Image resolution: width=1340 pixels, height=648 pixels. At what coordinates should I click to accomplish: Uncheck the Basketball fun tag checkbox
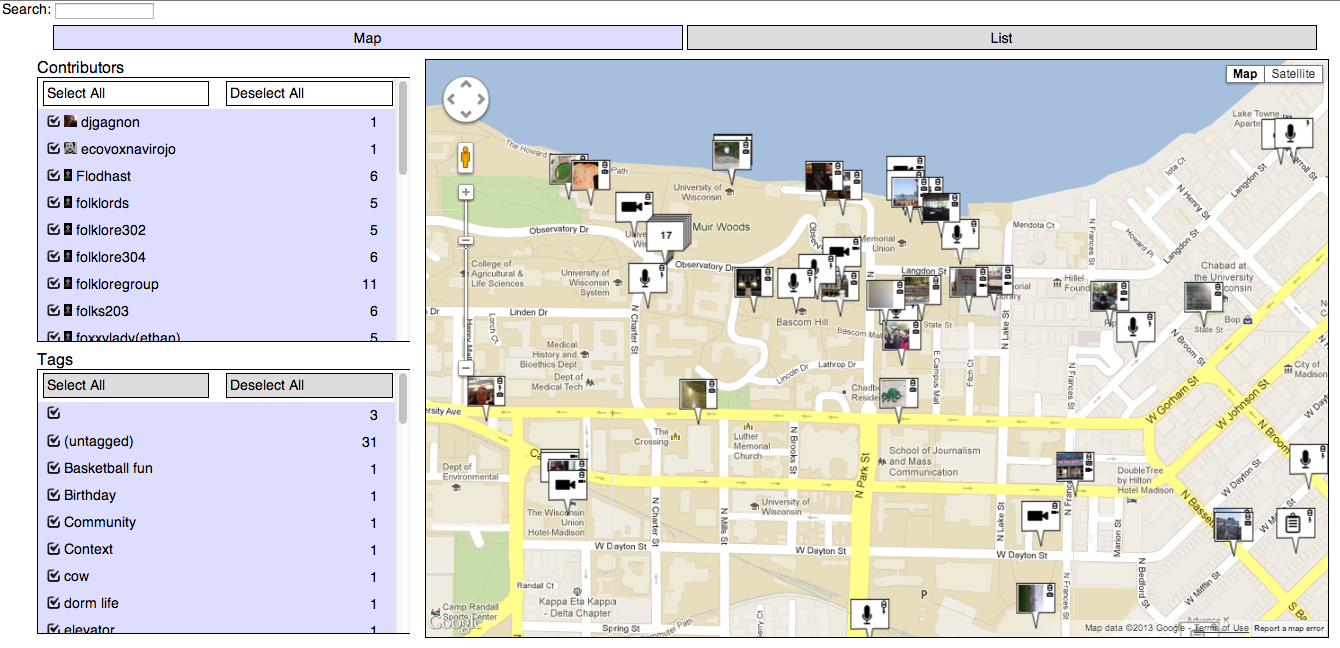[x=54, y=468]
